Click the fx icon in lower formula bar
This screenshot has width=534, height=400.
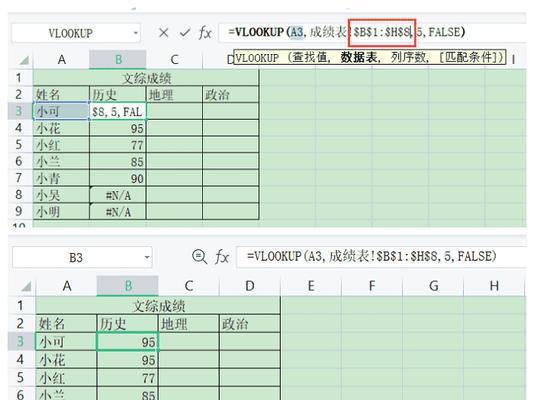point(222,257)
